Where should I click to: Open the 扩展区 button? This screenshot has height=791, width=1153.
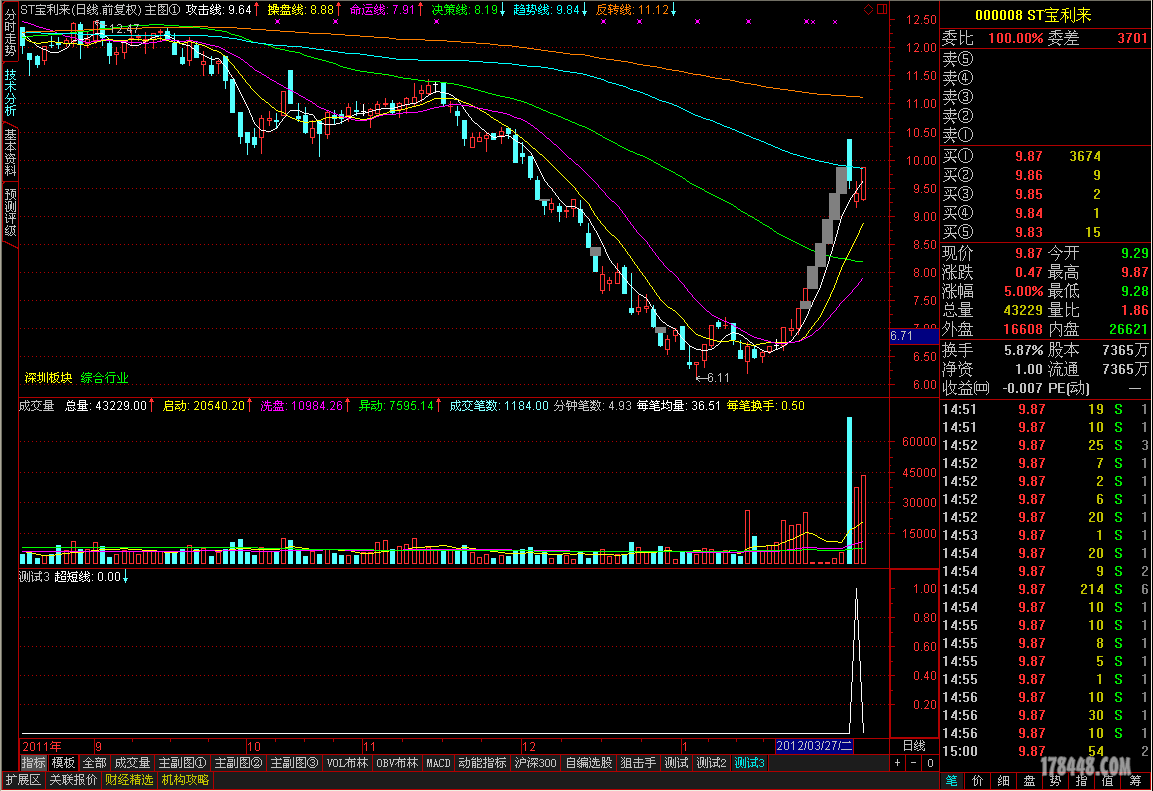tap(24, 780)
